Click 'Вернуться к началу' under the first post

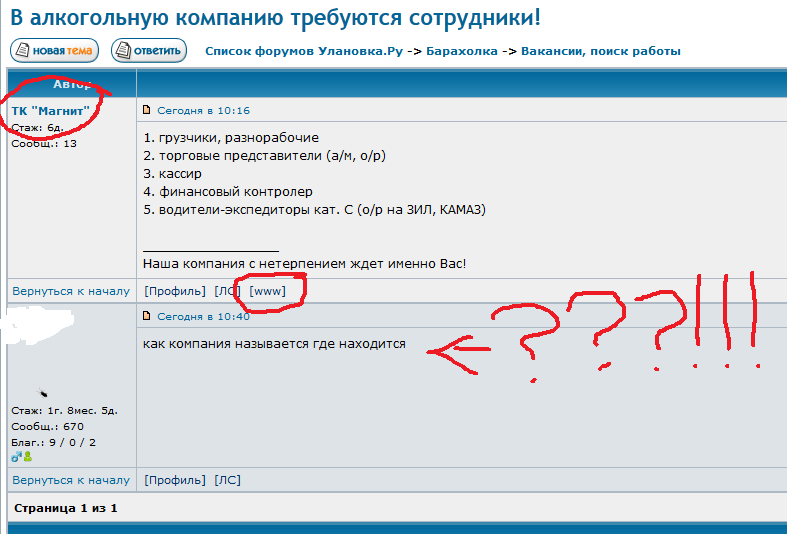point(71,291)
